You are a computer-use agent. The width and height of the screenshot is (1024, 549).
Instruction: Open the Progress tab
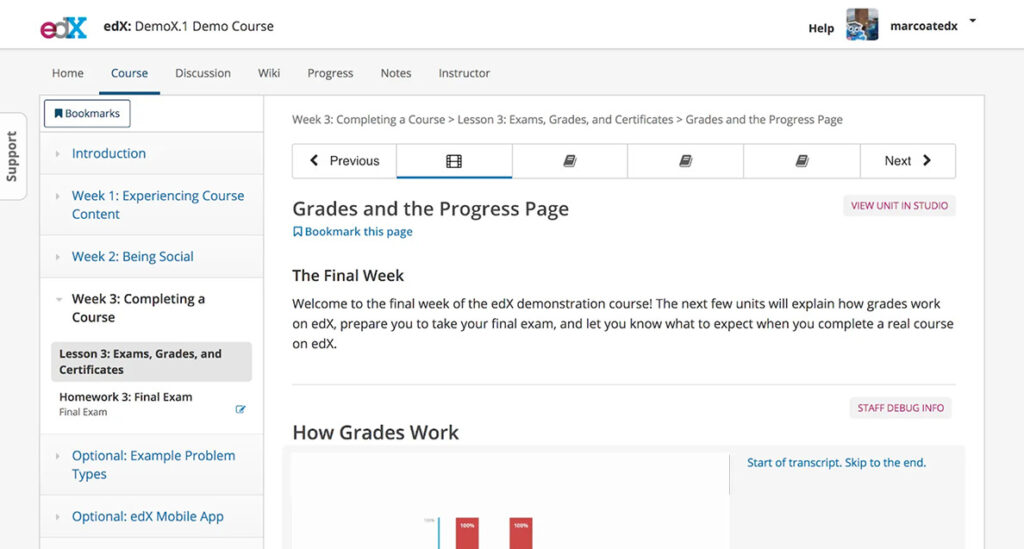tap(330, 73)
